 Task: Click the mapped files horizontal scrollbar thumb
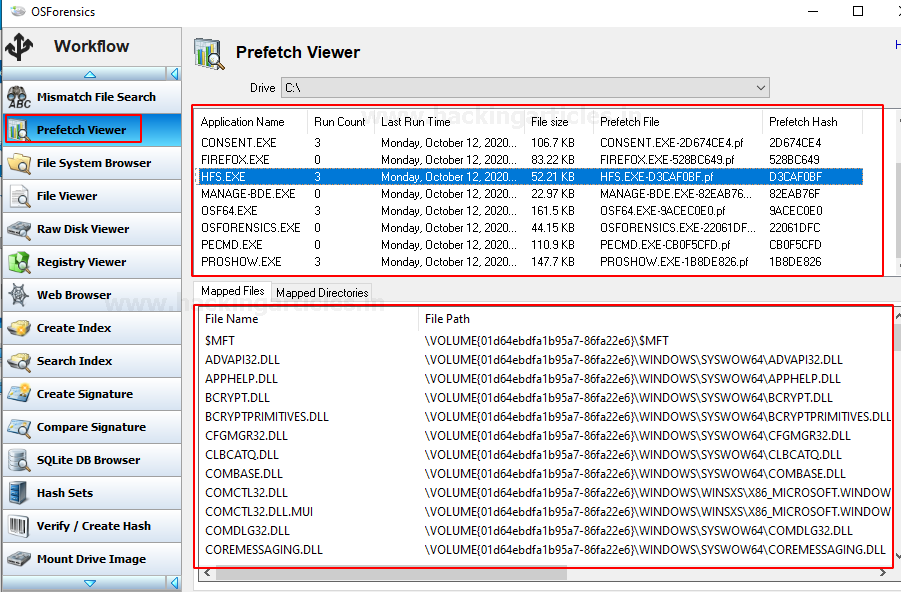(x=391, y=572)
